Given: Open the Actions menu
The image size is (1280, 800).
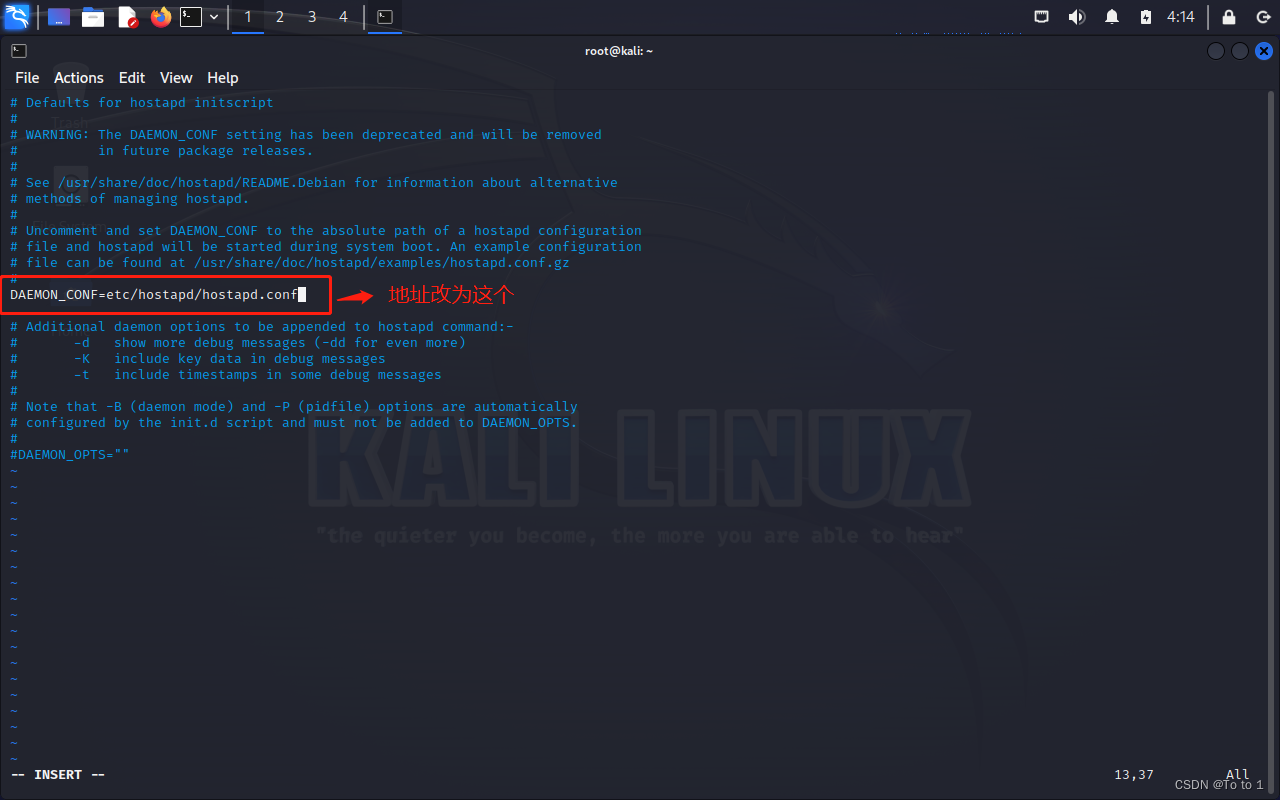Looking at the screenshot, I should click(x=78, y=77).
